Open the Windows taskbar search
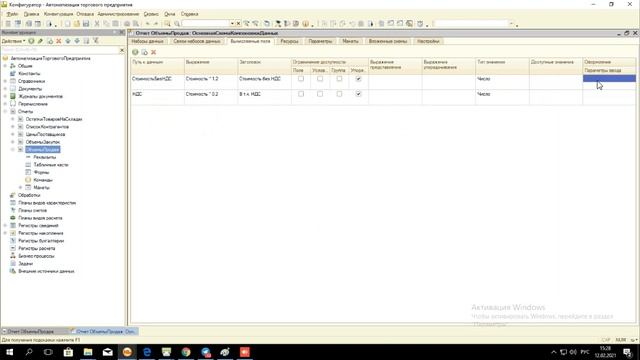Screen dimensions: 640x360 click(29, 352)
